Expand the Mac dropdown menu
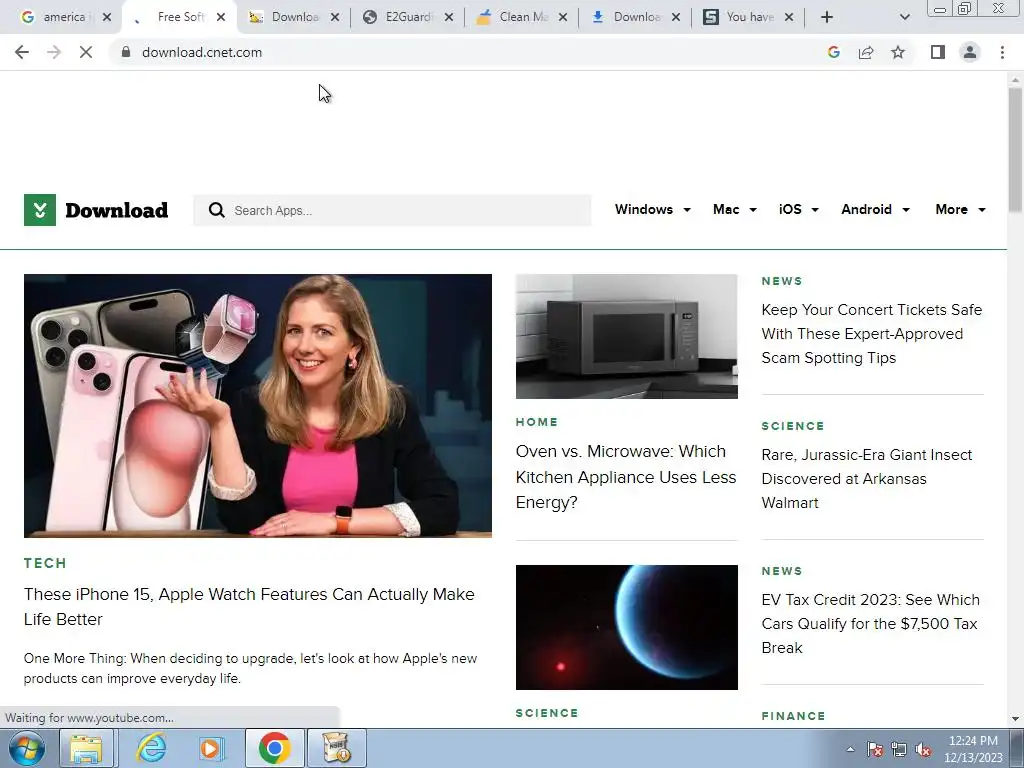This screenshot has width=1024, height=768. pyautogui.click(x=735, y=210)
